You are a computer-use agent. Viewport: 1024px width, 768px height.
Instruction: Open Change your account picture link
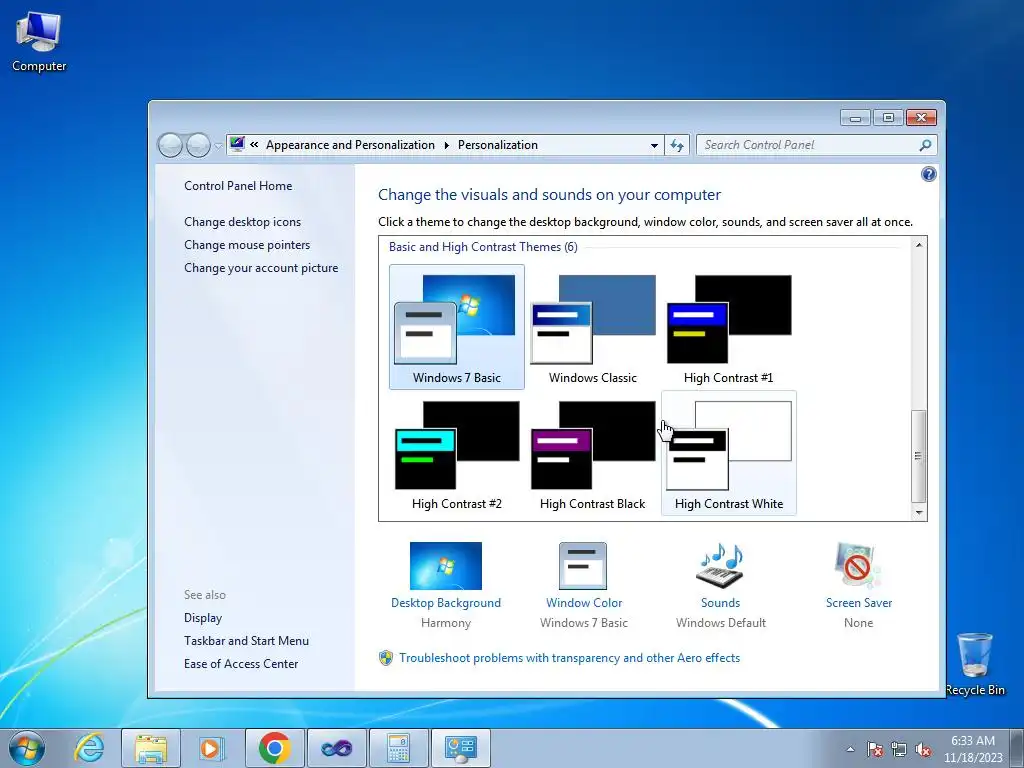coord(261,268)
